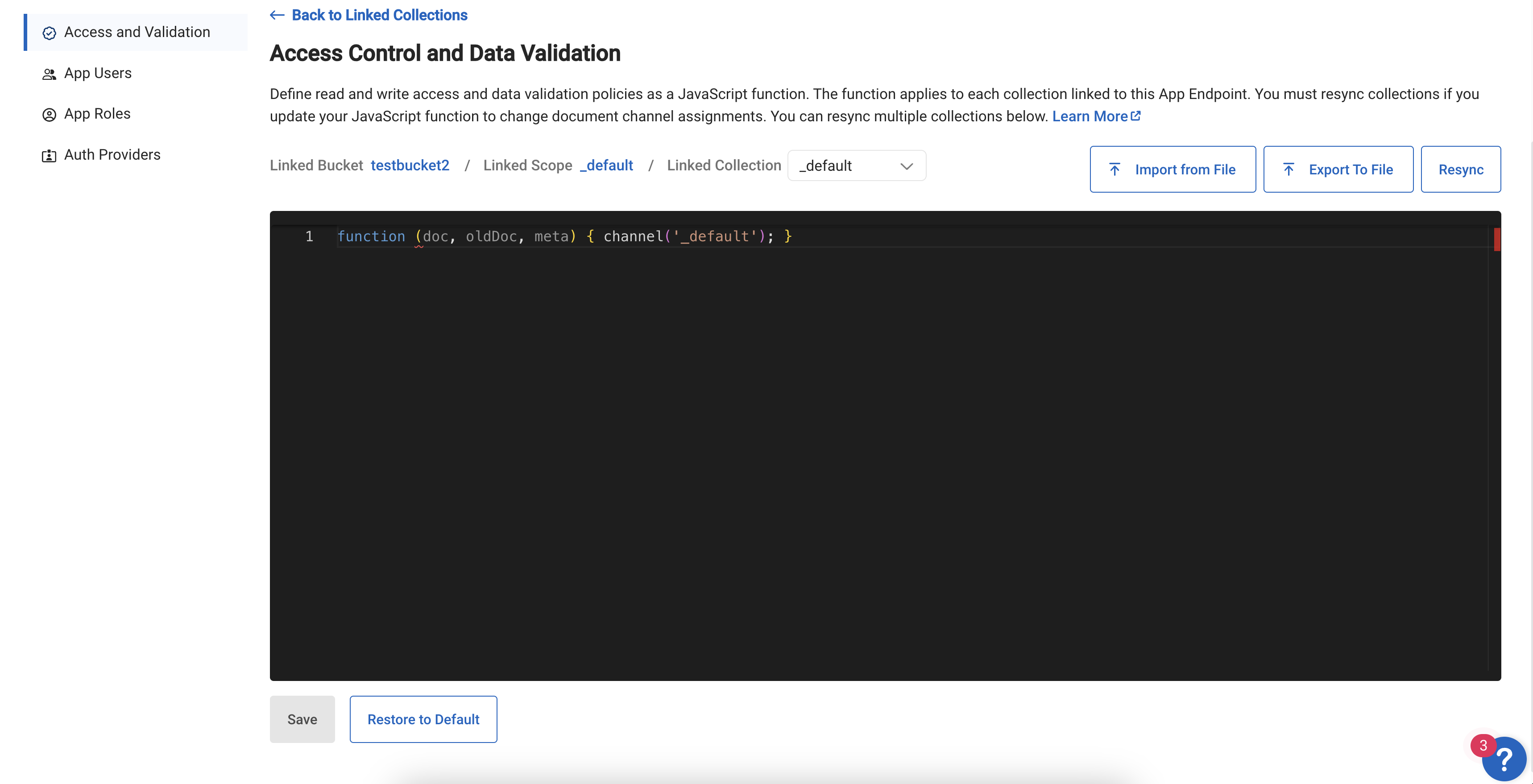Open the testbucket2 linked bucket link
Screen dimensions: 1533x784
410,165
